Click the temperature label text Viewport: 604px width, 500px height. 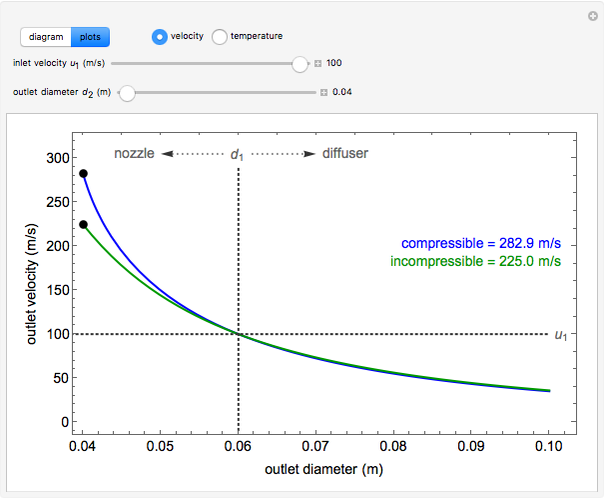point(256,36)
